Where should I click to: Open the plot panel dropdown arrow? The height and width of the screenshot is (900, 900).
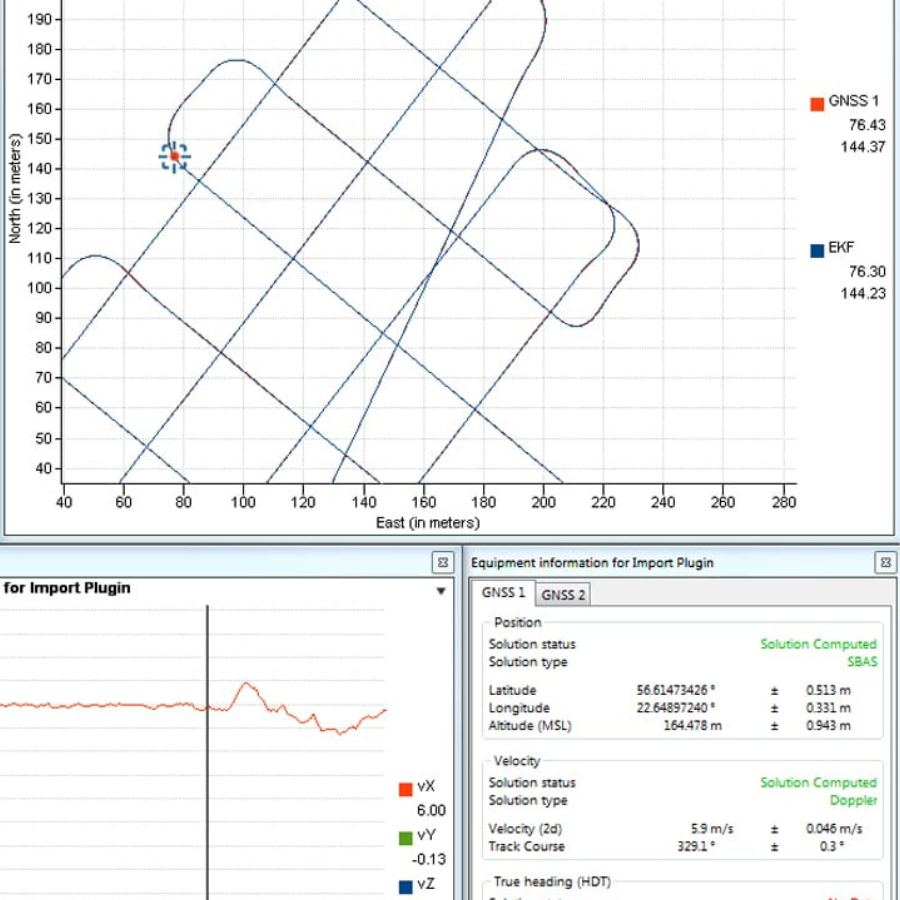441,591
